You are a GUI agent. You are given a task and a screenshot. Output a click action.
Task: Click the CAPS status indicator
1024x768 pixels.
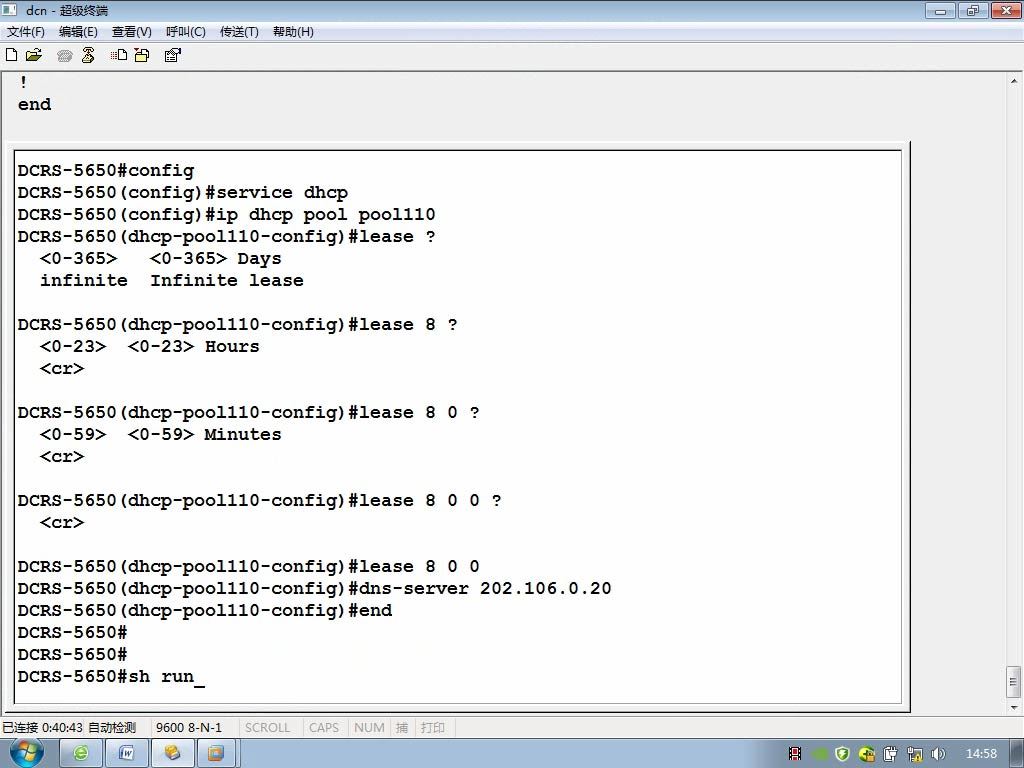pos(324,727)
